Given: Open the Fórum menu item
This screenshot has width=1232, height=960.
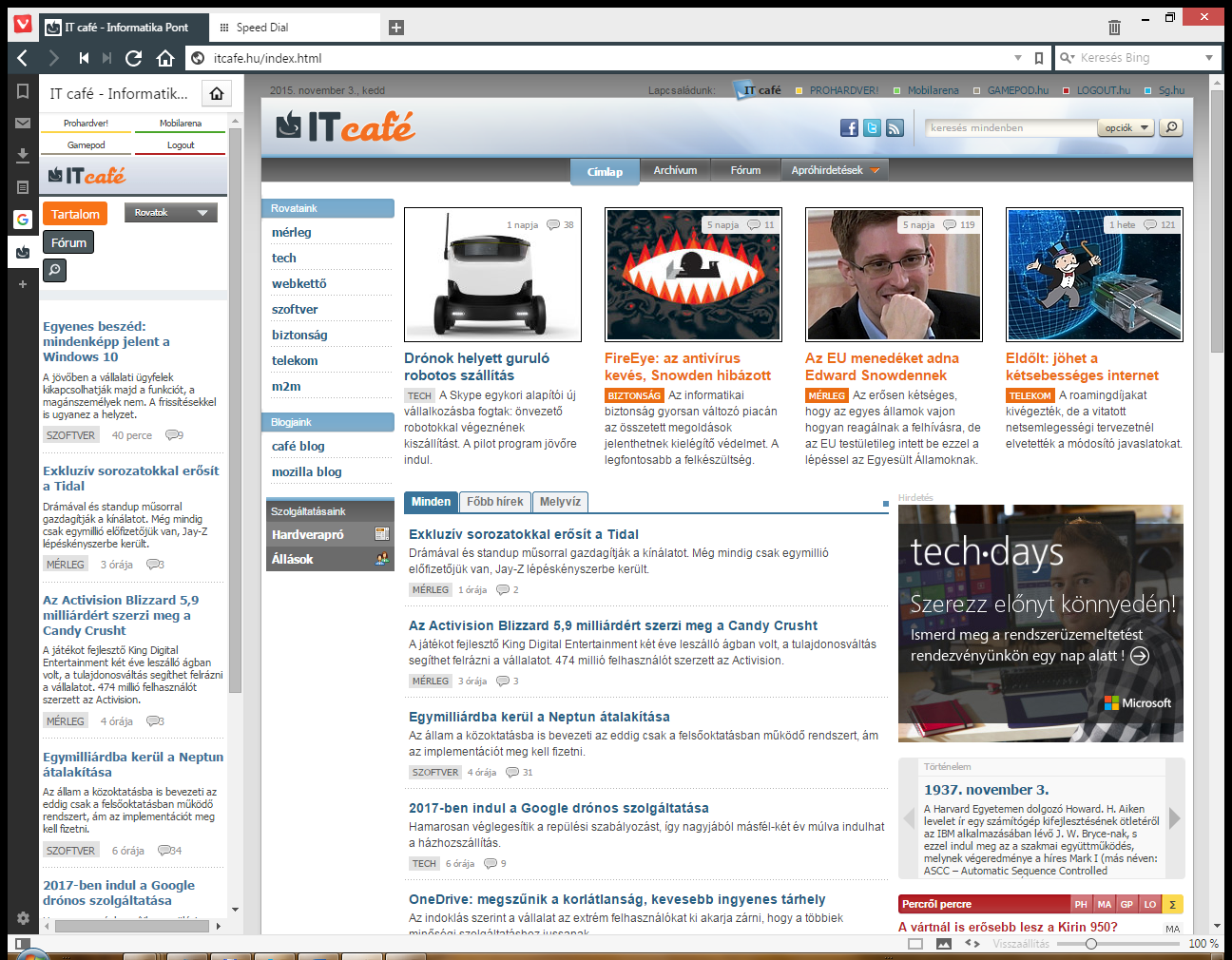Looking at the screenshot, I should [745, 170].
